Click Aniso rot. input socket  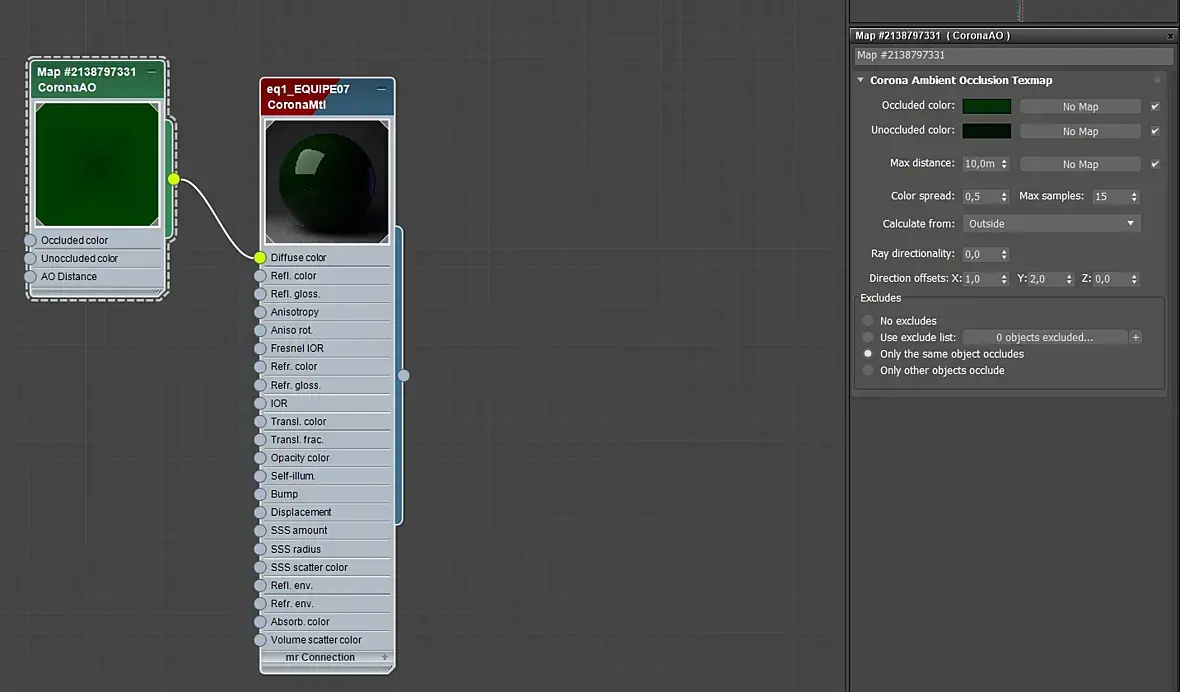click(x=260, y=330)
